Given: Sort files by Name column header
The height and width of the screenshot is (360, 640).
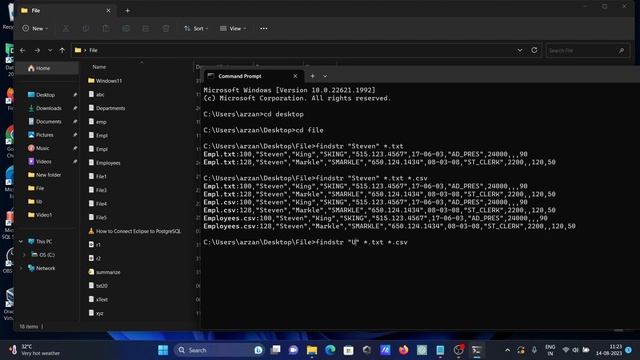Looking at the screenshot, I should pos(99,67).
